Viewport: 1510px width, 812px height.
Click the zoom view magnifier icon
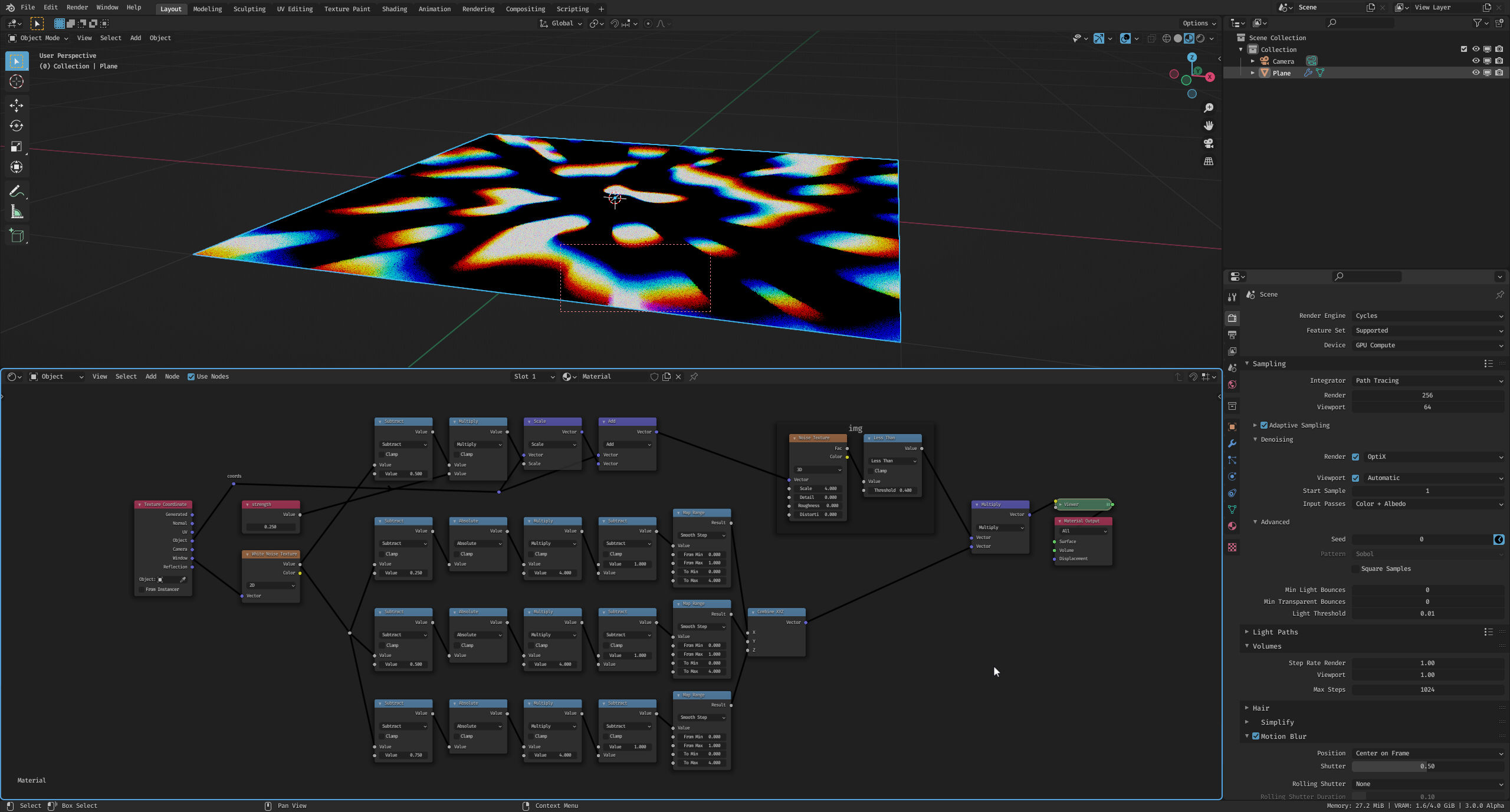point(1208,108)
